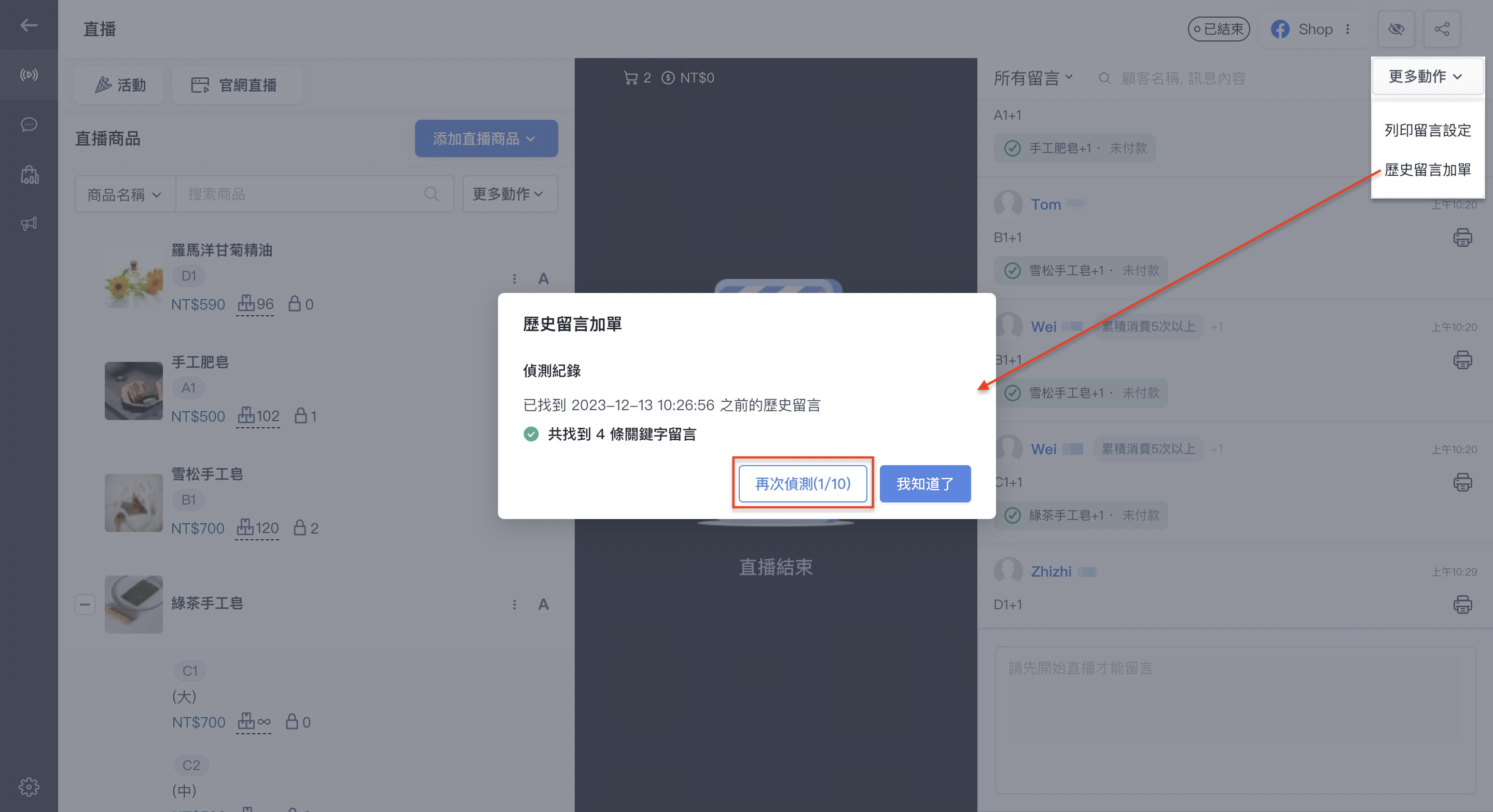
Task: Expand the 添加直播商品 dropdown
Action: [x=486, y=138]
